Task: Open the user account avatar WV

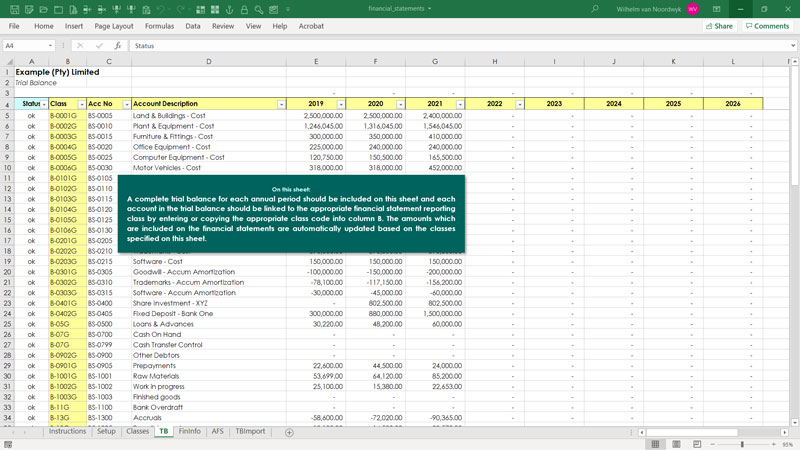Action: [x=693, y=9]
